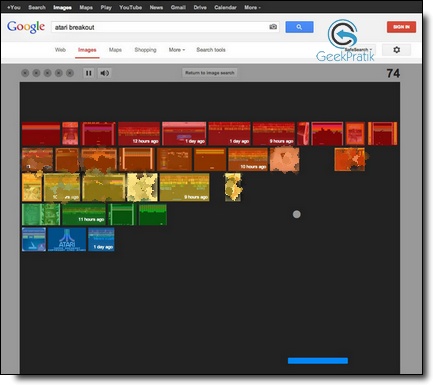Click +You in the top black bar
Screen dimensions: 433x385
click(x=14, y=7)
